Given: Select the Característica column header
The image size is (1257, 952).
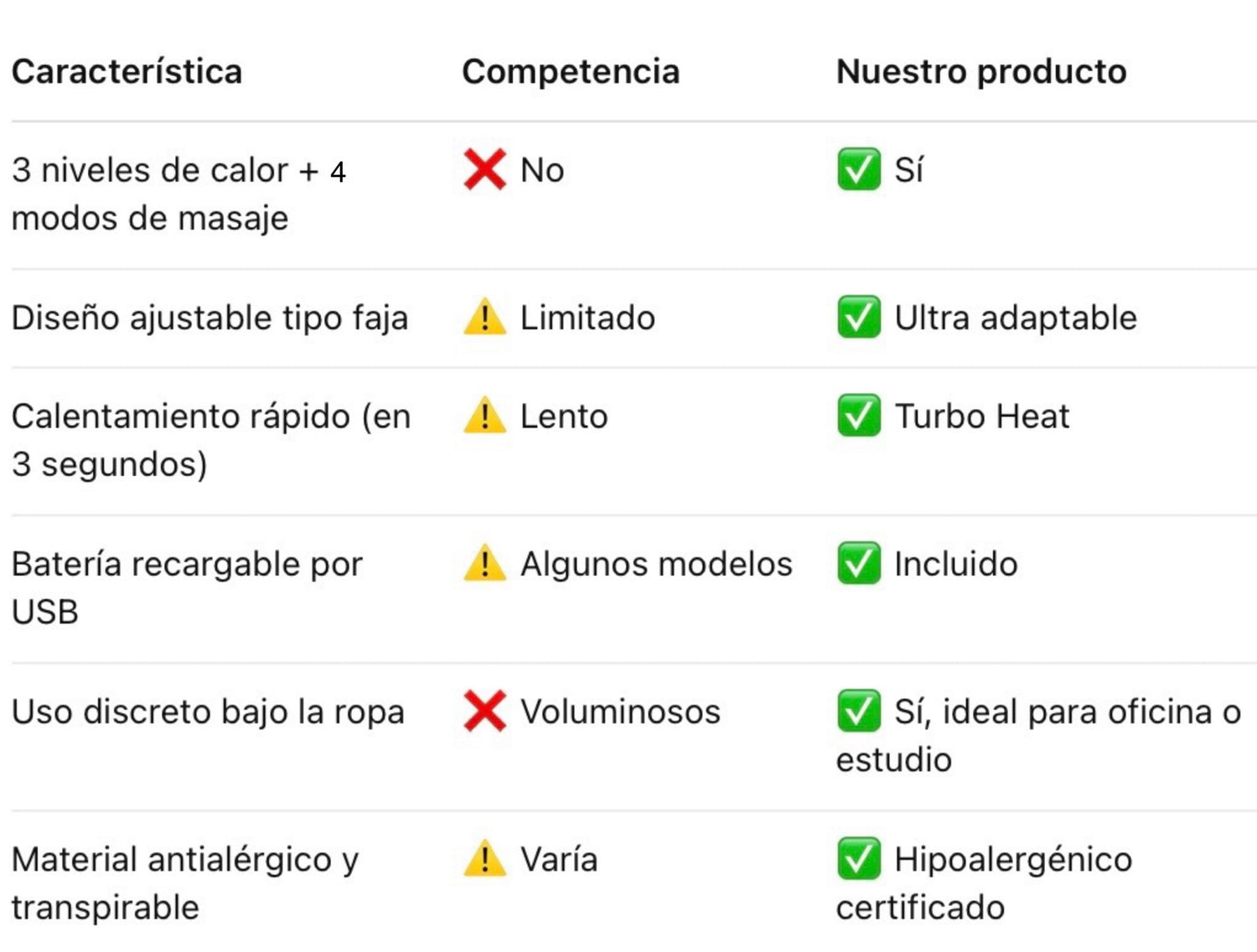Looking at the screenshot, I should [x=127, y=71].
